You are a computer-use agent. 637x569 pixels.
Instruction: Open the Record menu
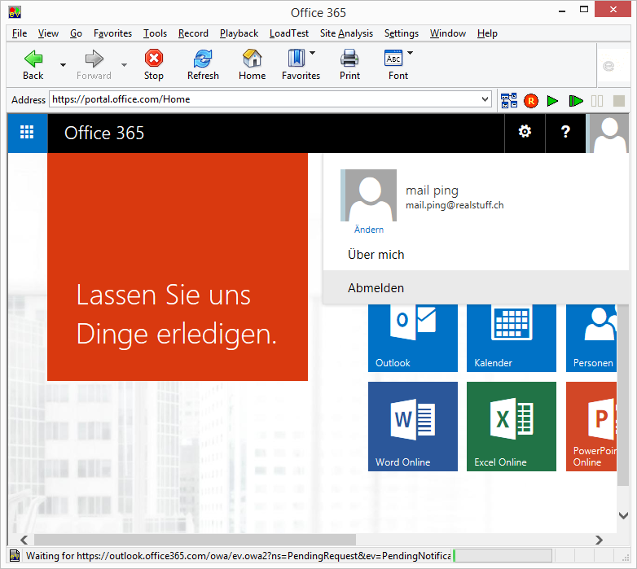193,33
